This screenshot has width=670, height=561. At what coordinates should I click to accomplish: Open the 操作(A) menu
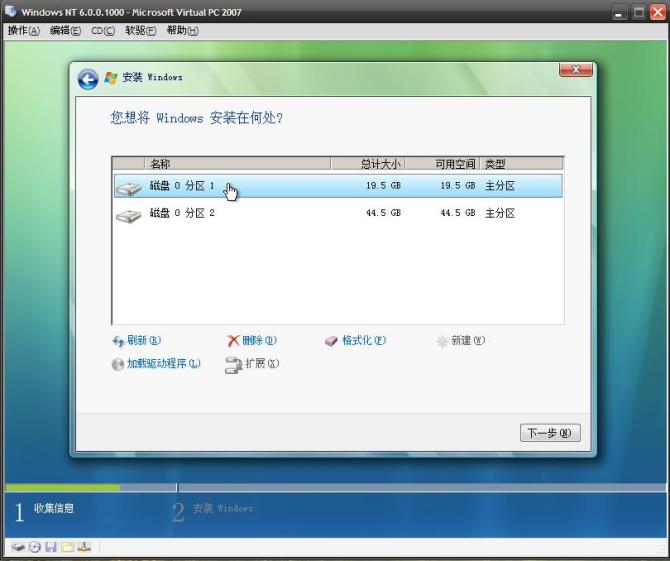pyautogui.click(x=24, y=31)
